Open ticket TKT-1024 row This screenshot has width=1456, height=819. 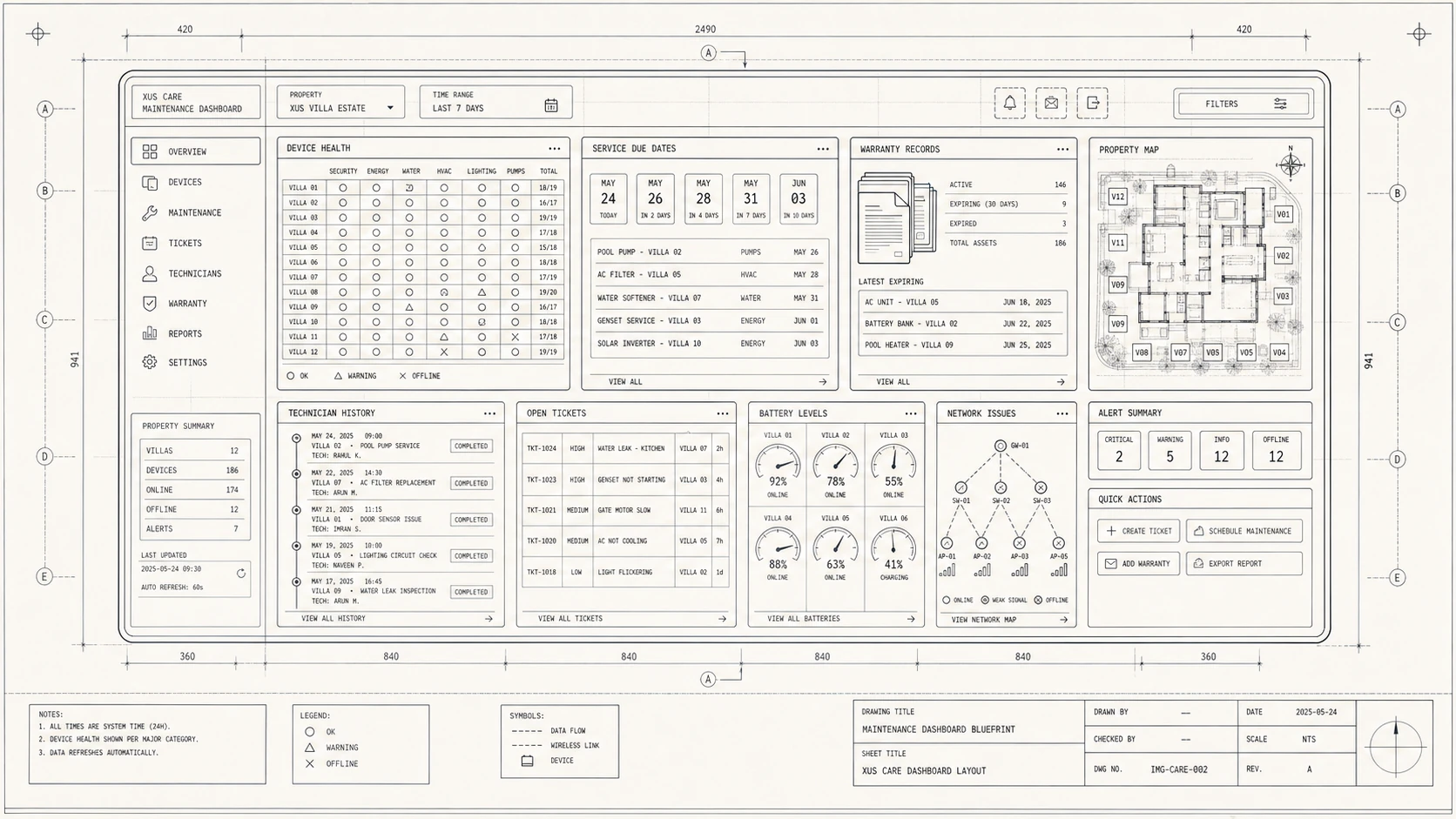coord(625,448)
